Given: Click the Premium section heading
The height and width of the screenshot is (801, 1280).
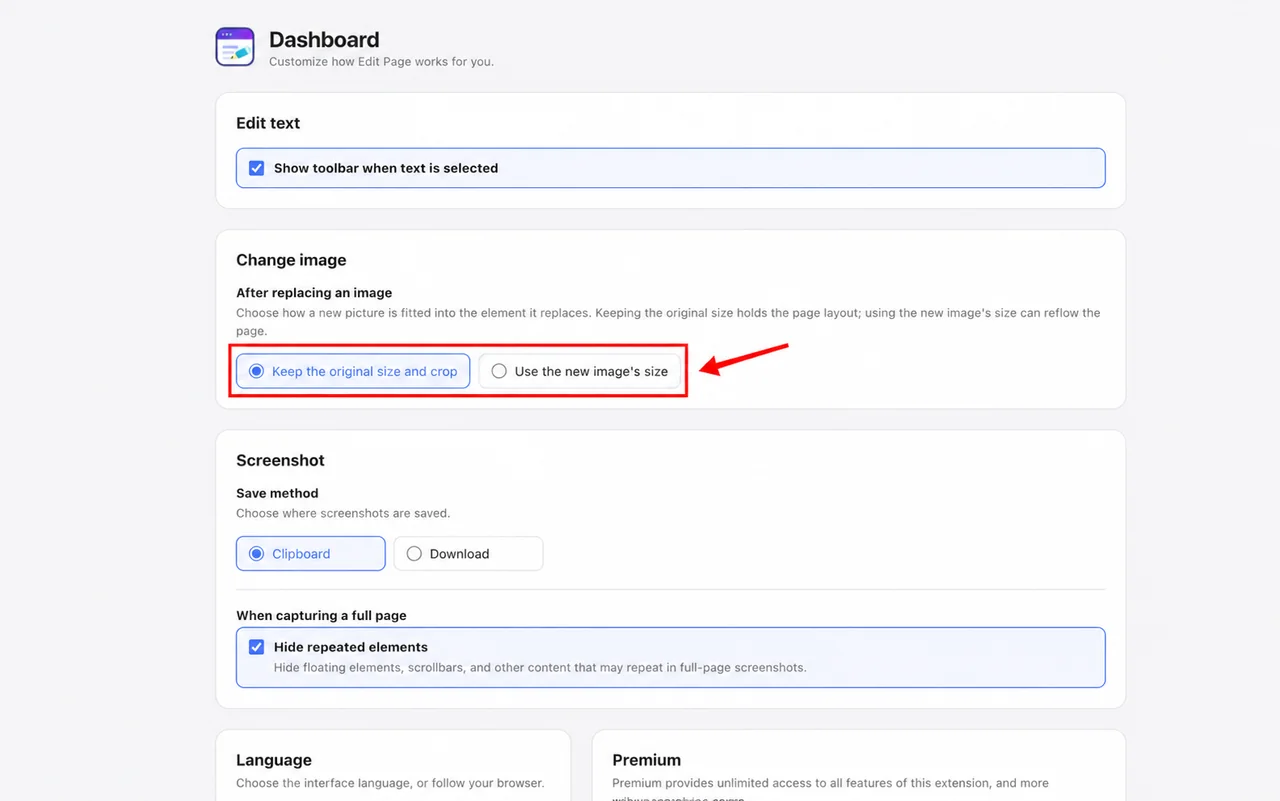Looking at the screenshot, I should coord(647,760).
